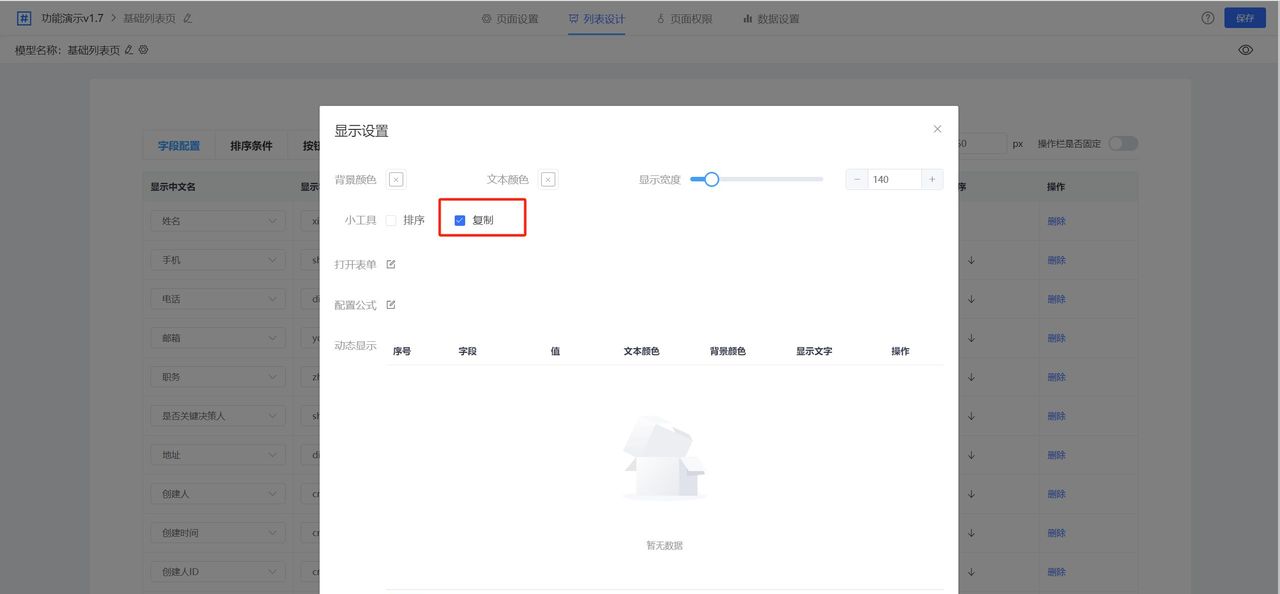Click the plus stepper beside the 140 width value
Image resolution: width=1280 pixels, height=594 pixels.
tap(930, 179)
